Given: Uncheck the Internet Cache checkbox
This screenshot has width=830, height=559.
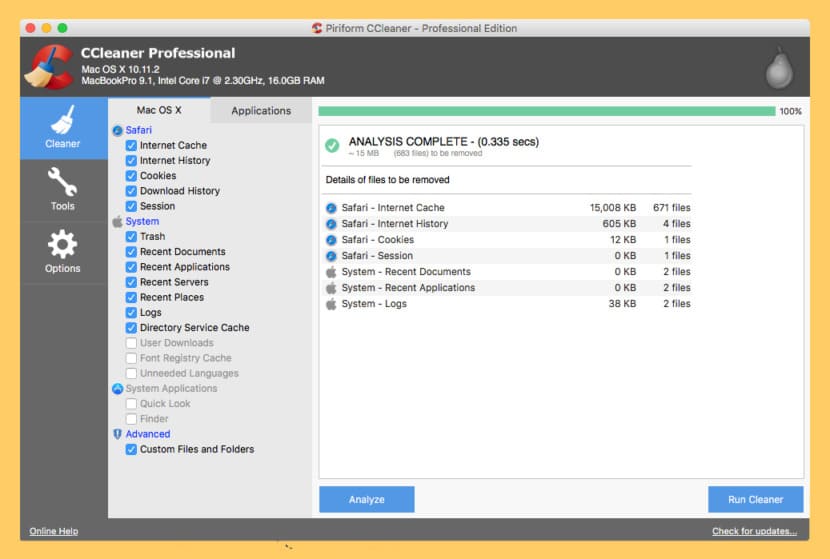Looking at the screenshot, I should [x=131, y=146].
